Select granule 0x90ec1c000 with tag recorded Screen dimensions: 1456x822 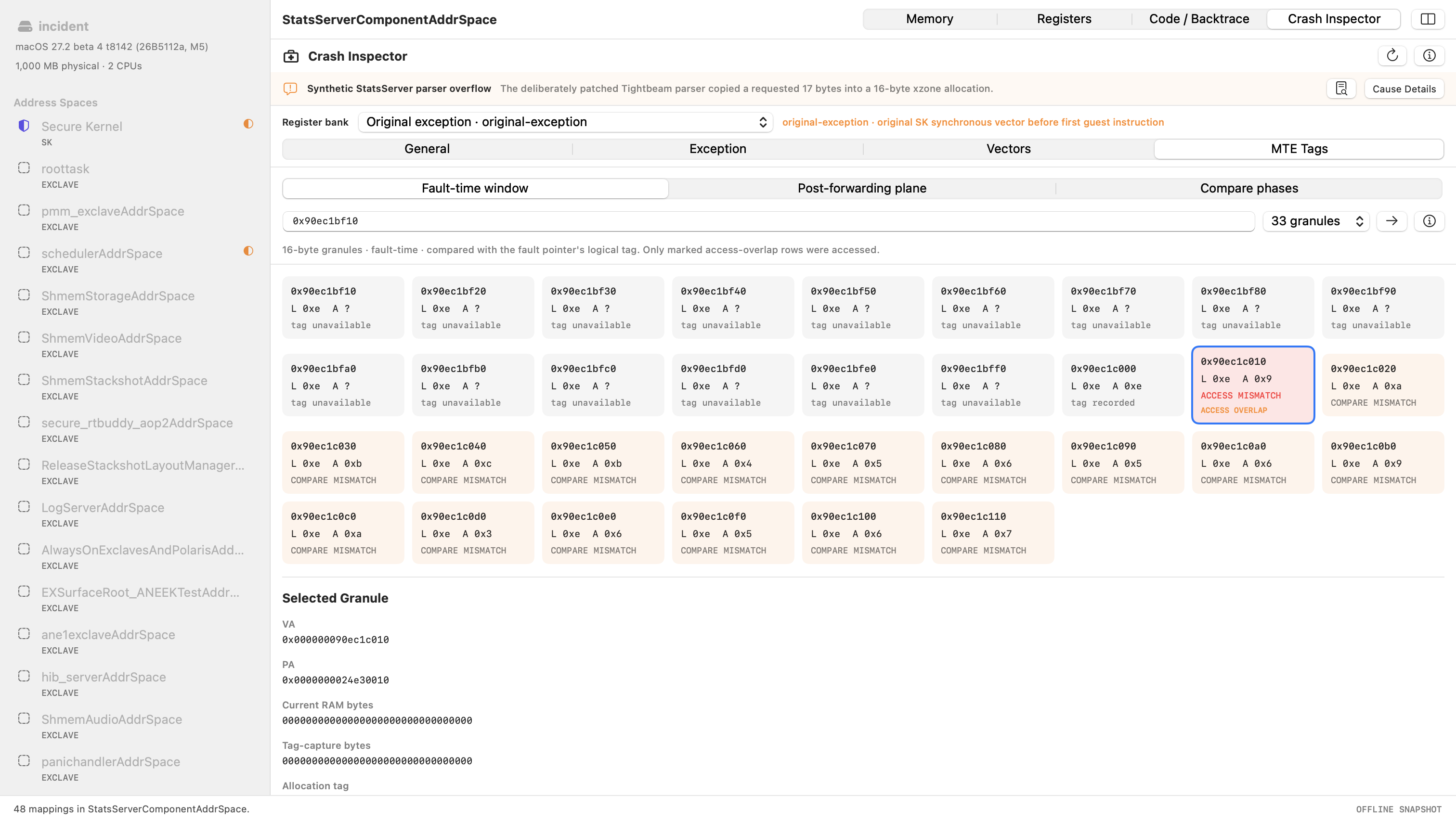coord(1122,385)
